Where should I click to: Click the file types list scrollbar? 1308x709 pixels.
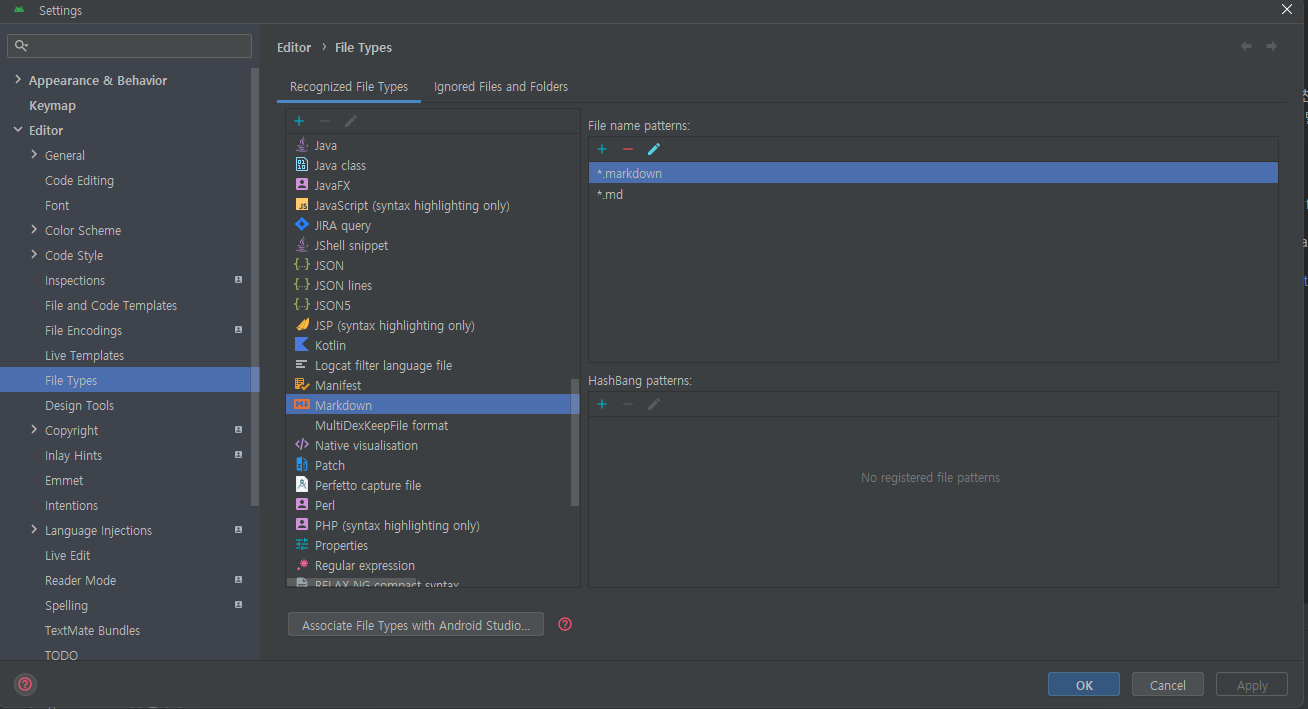(575, 442)
